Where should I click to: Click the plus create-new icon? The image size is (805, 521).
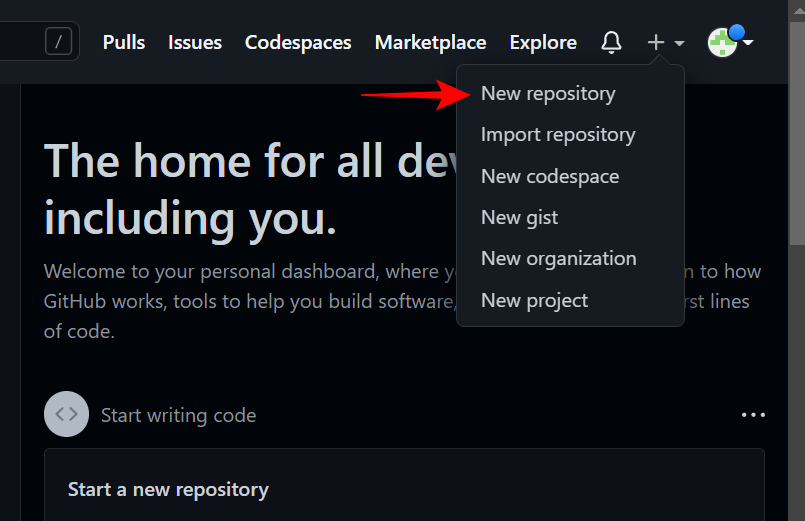(656, 42)
